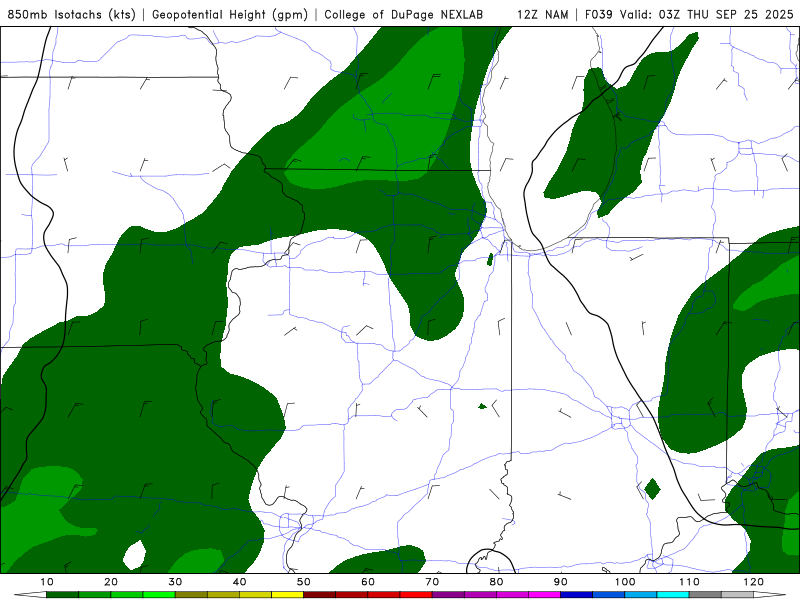
Task: Select the dark olive 30-35 kt legend swatch
Action: click(191, 595)
